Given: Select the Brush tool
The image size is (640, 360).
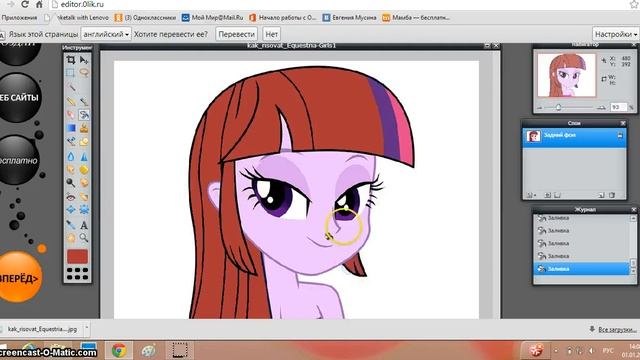Looking at the screenshot, I should pos(84,101).
